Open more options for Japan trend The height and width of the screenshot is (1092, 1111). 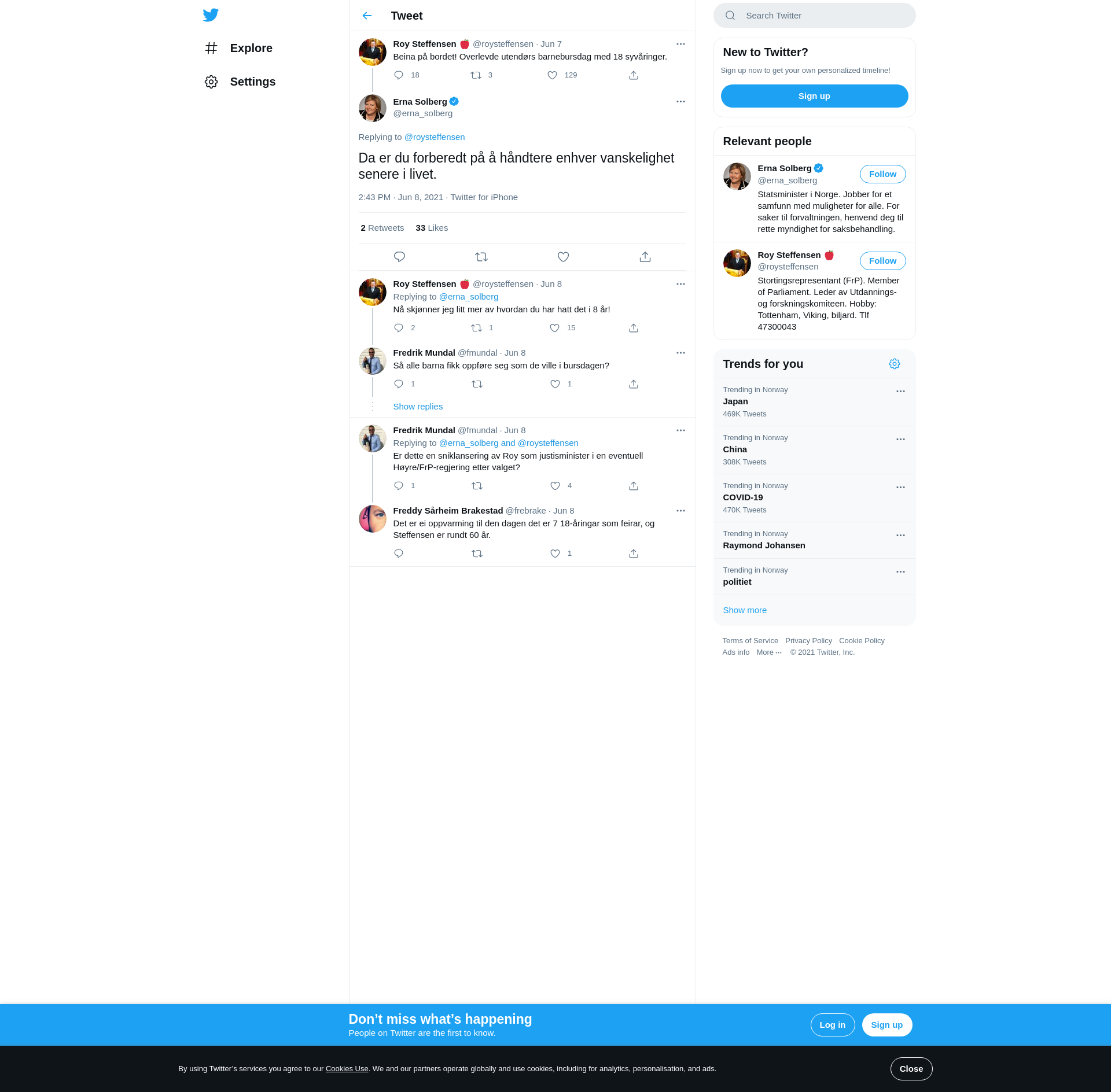pos(900,392)
